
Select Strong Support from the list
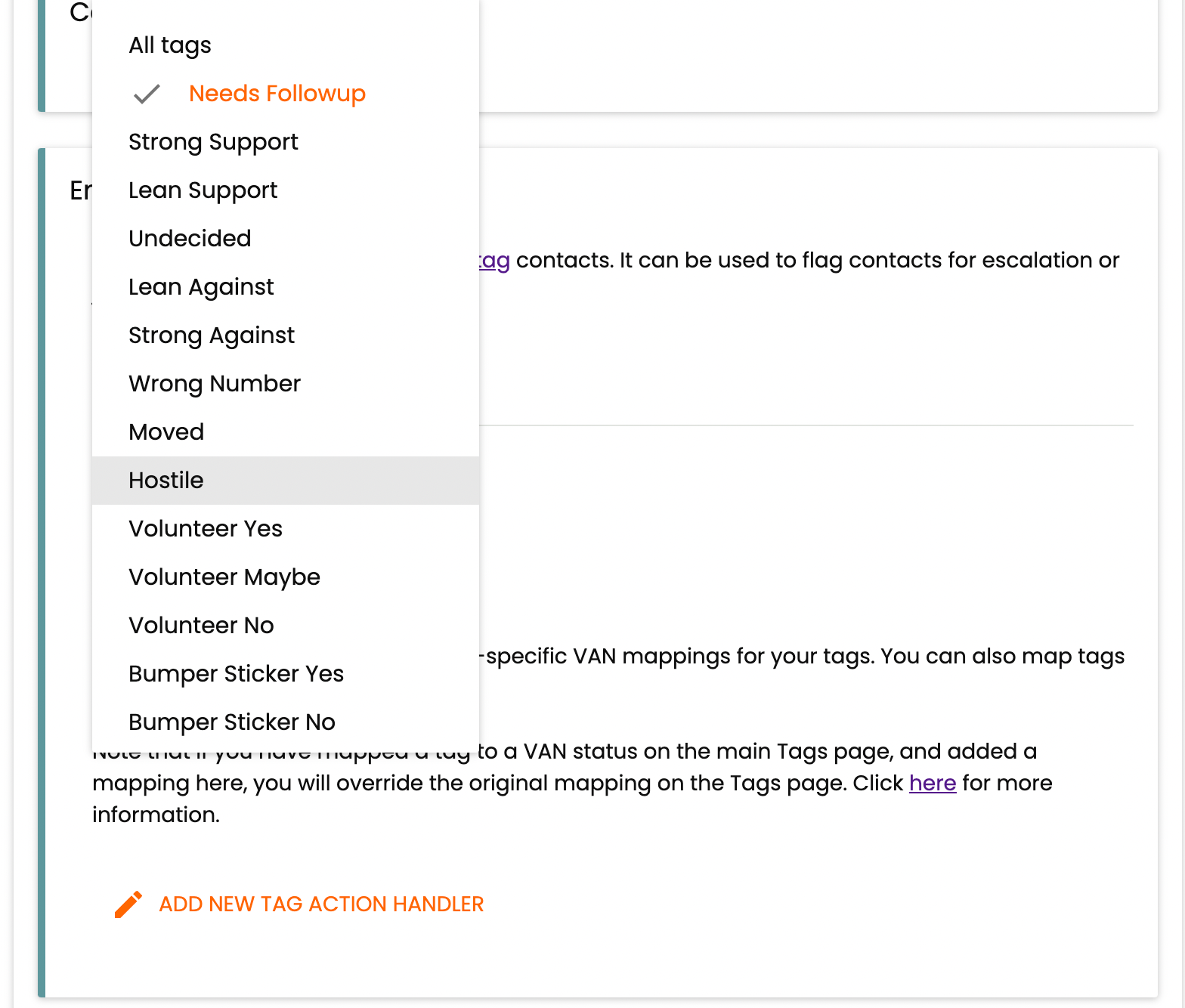click(286, 142)
